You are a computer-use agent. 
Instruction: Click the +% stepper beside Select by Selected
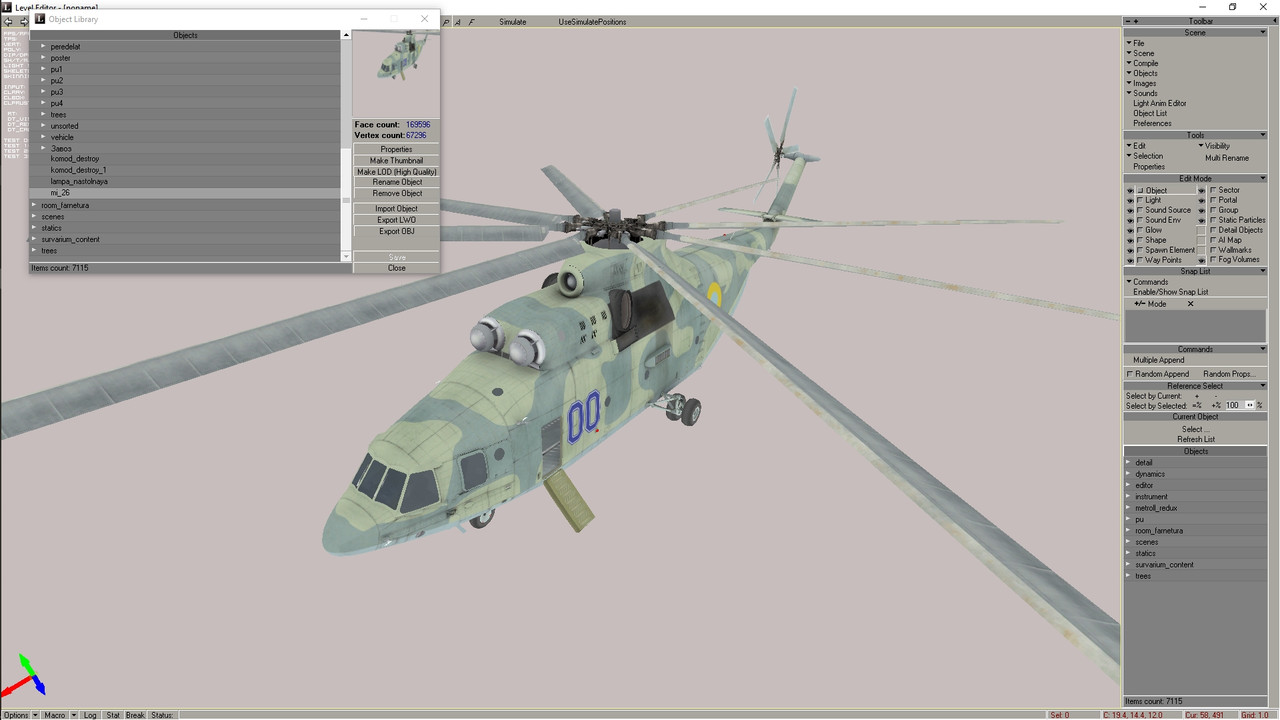pyautogui.click(x=1215, y=405)
